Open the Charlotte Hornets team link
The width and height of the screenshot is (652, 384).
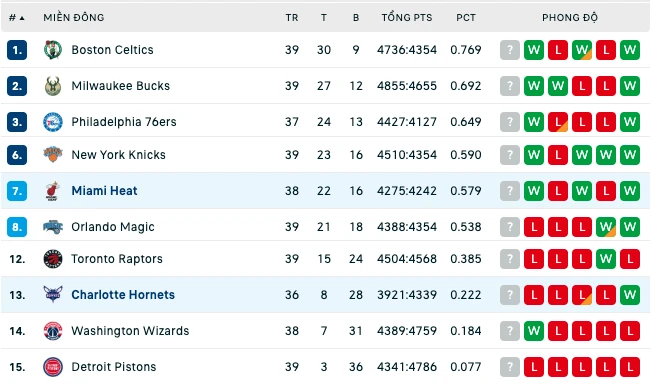(x=123, y=295)
